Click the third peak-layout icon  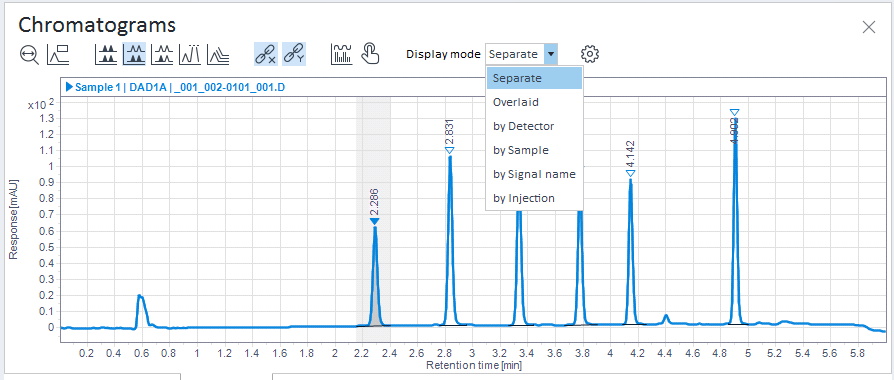click(x=162, y=55)
